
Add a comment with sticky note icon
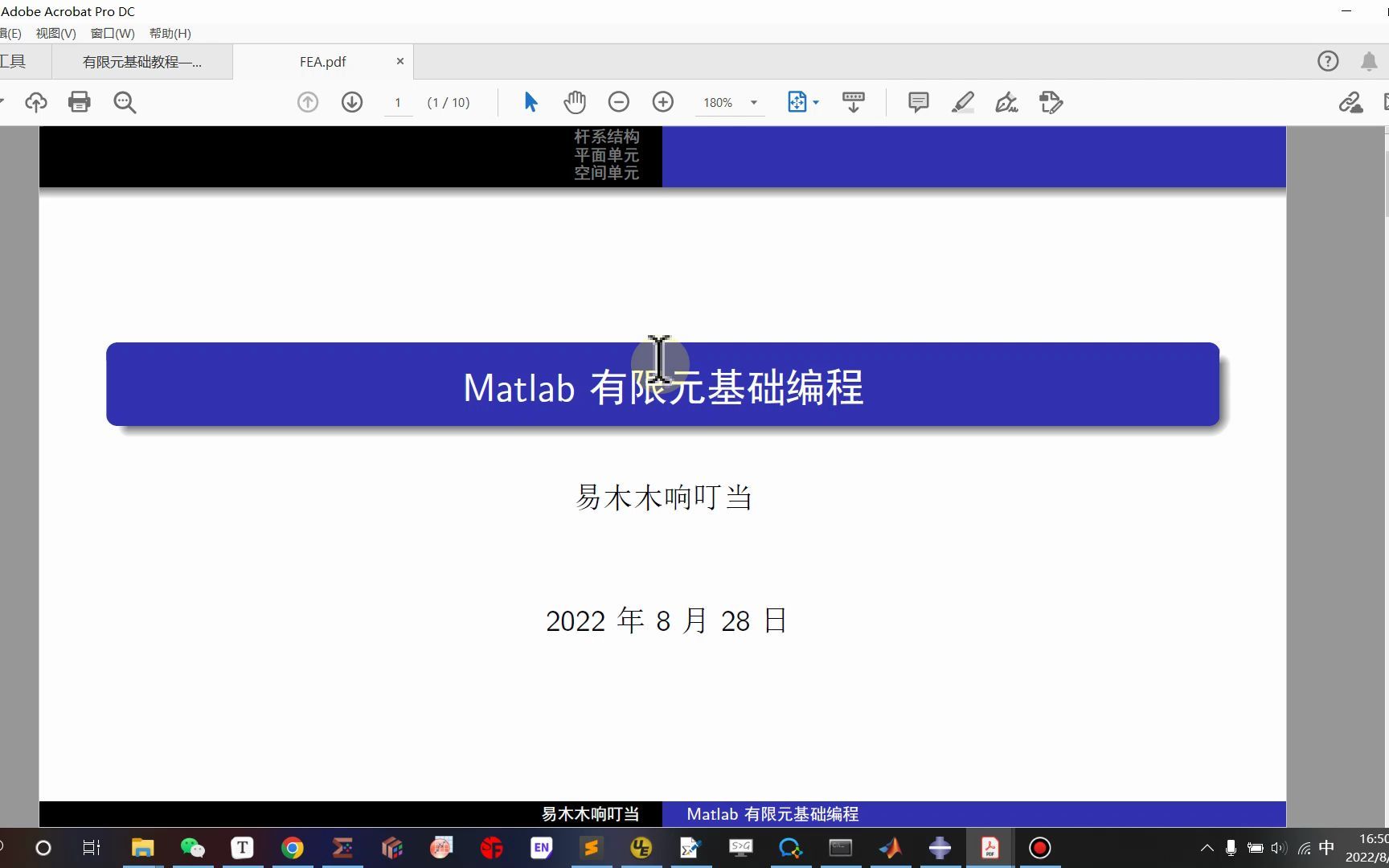(x=919, y=102)
